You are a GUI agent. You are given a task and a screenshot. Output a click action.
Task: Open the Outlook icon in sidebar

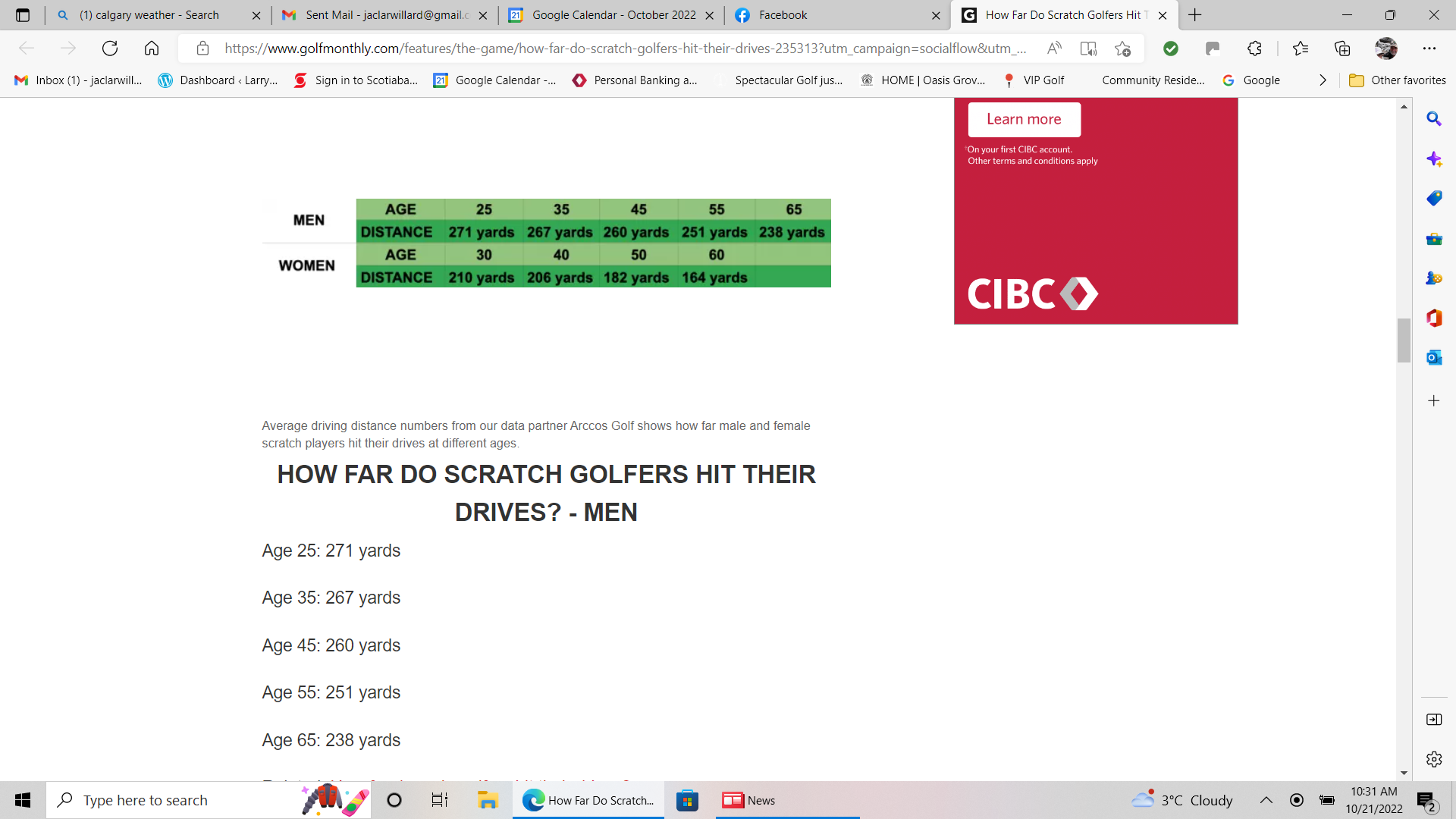(x=1433, y=357)
